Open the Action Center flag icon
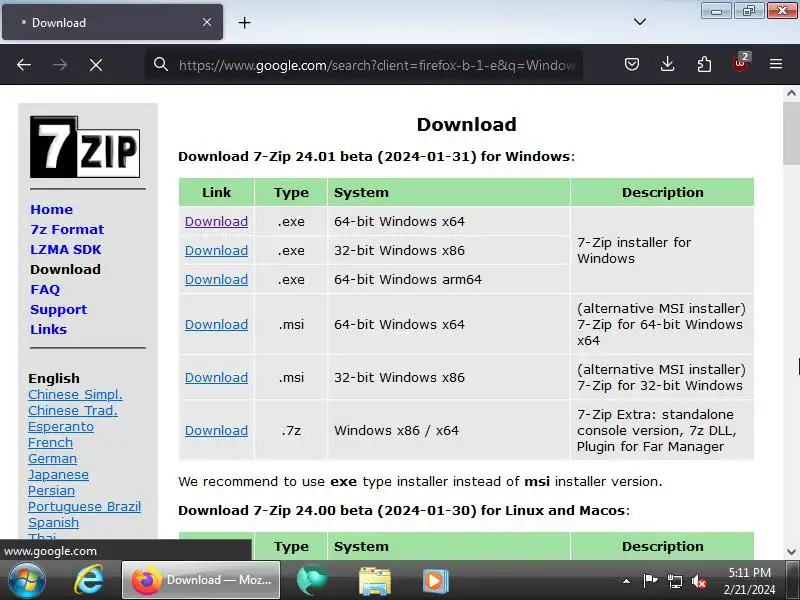Screen dimensions: 800x600 tap(650, 581)
